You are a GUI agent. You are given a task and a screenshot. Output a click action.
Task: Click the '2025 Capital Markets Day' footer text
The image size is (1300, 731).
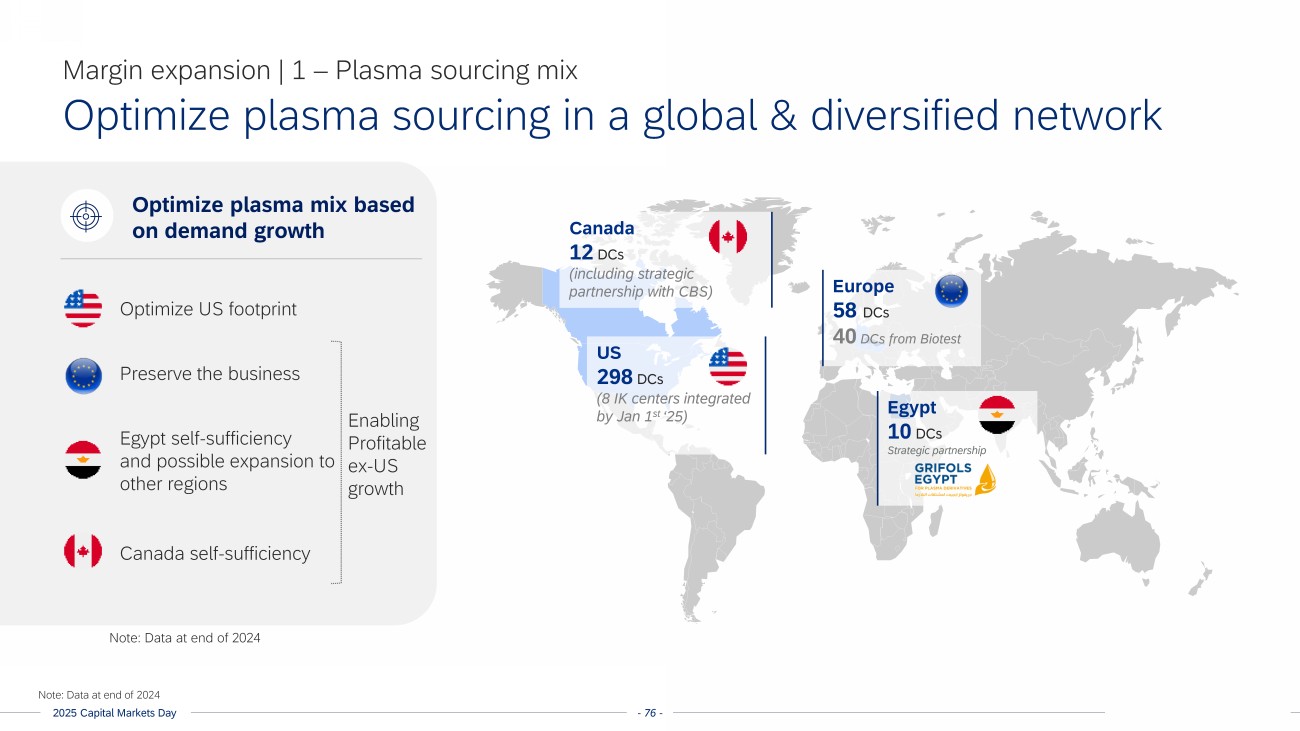pos(115,713)
